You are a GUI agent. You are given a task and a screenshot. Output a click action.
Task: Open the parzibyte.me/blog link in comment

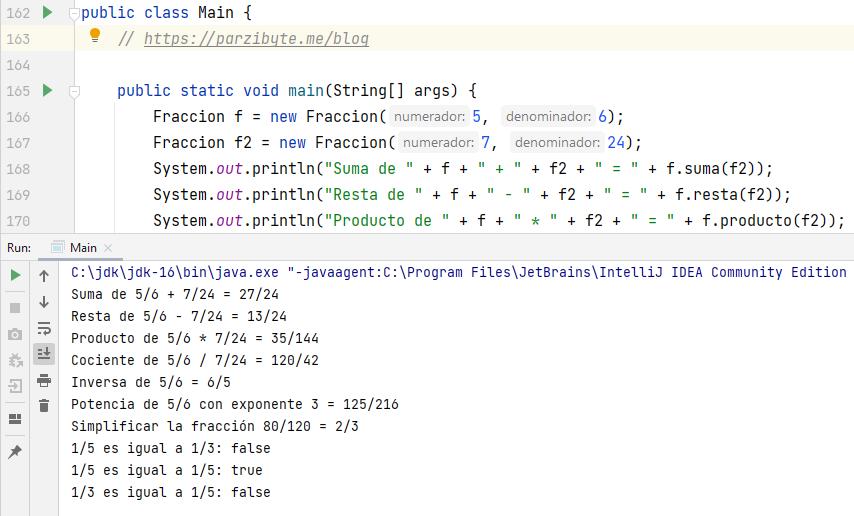256,39
